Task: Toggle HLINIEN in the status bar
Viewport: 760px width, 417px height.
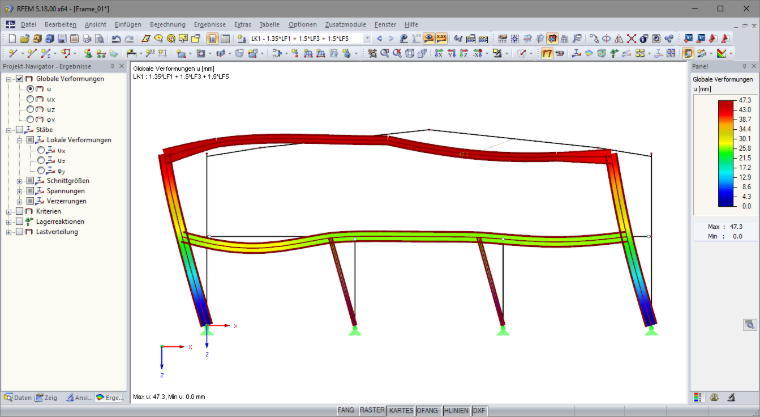Action: coord(456,410)
